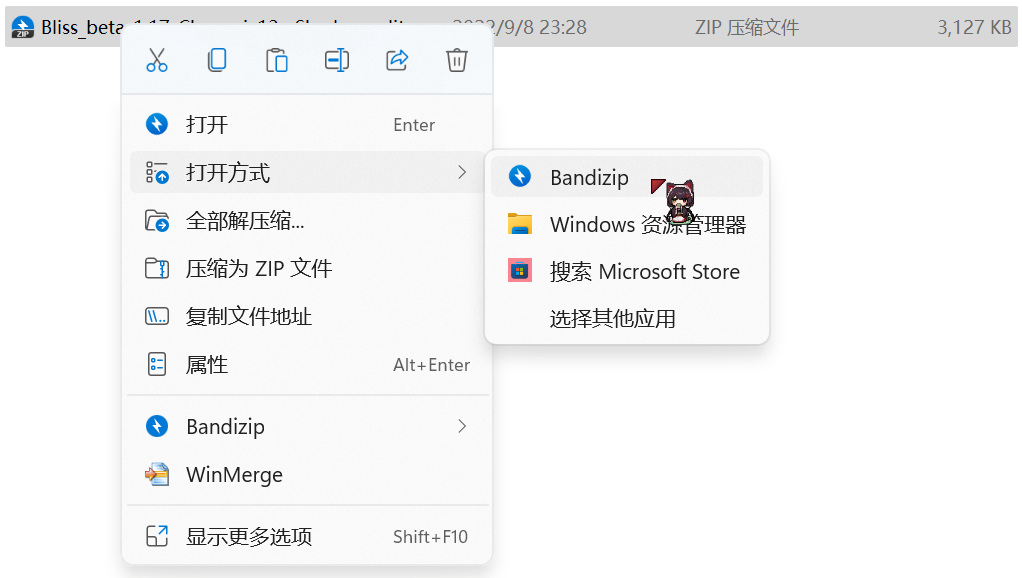The width and height of the screenshot is (1022, 578).
Task: Select 选择其他应用 option
Action: click(x=626, y=318)
